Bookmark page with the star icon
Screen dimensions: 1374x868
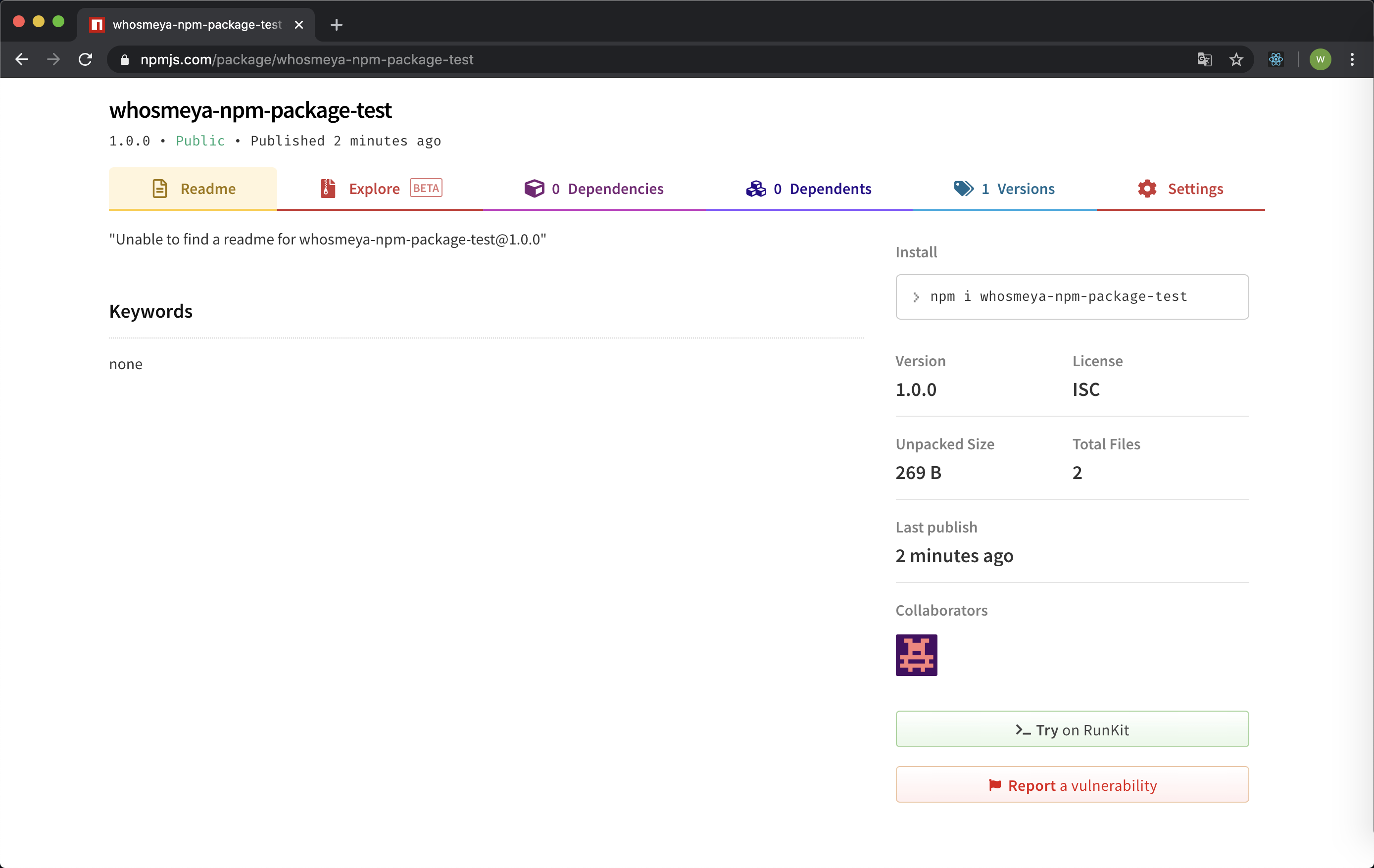(1236, 59)
